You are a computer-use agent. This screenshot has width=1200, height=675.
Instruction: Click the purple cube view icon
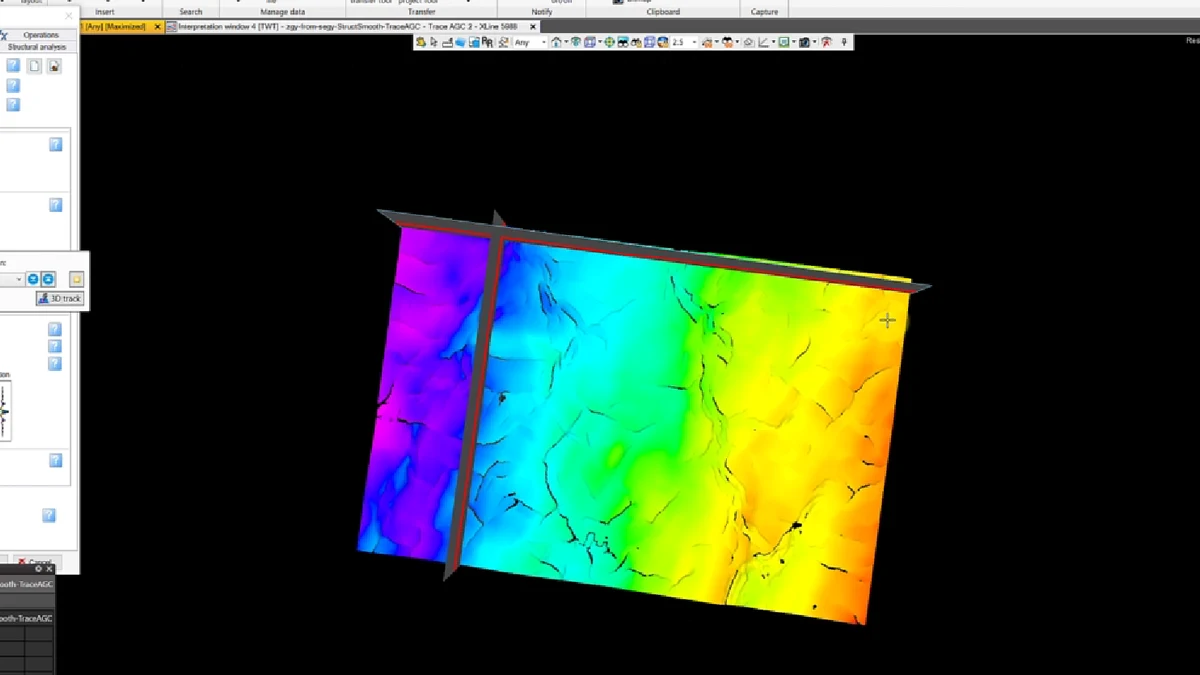click(x=590, y=42)
